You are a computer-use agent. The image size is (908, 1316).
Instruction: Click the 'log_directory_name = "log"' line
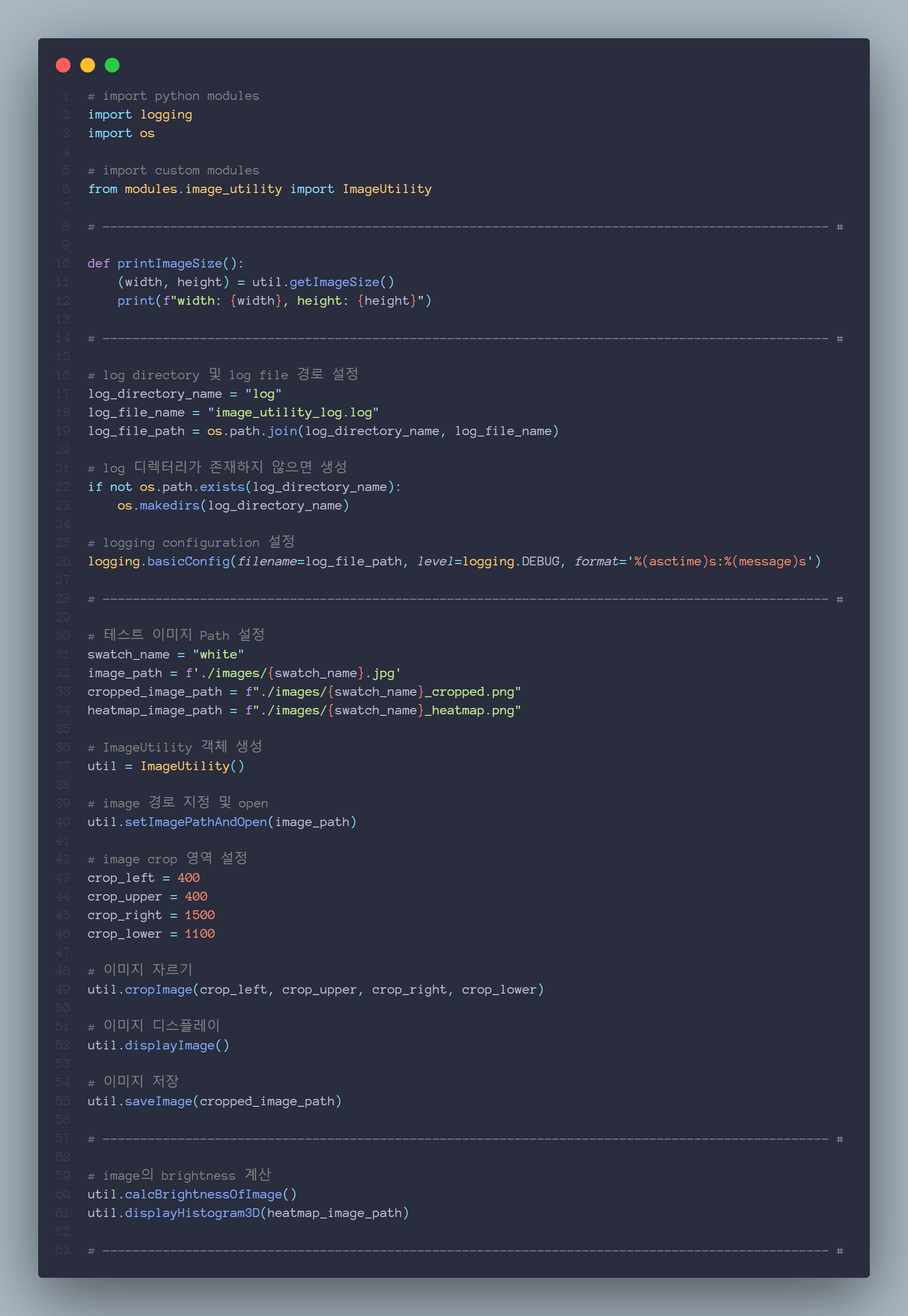point(184,394)
